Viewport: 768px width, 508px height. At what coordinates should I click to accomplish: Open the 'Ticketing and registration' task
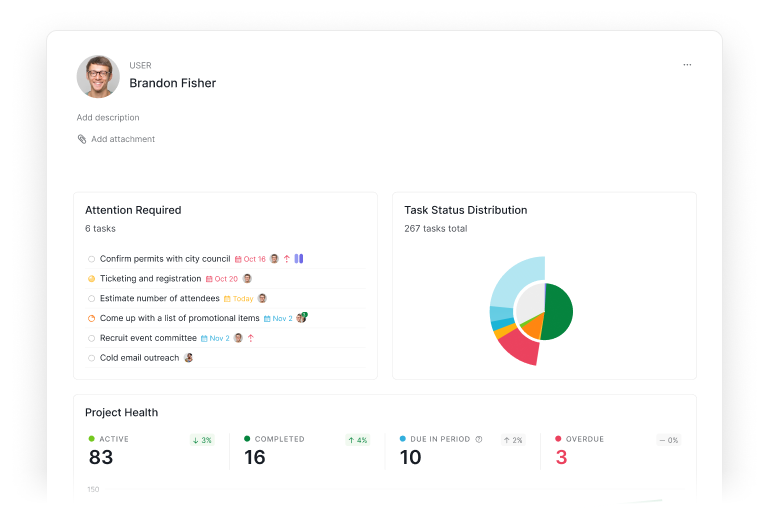pos(150,278)
